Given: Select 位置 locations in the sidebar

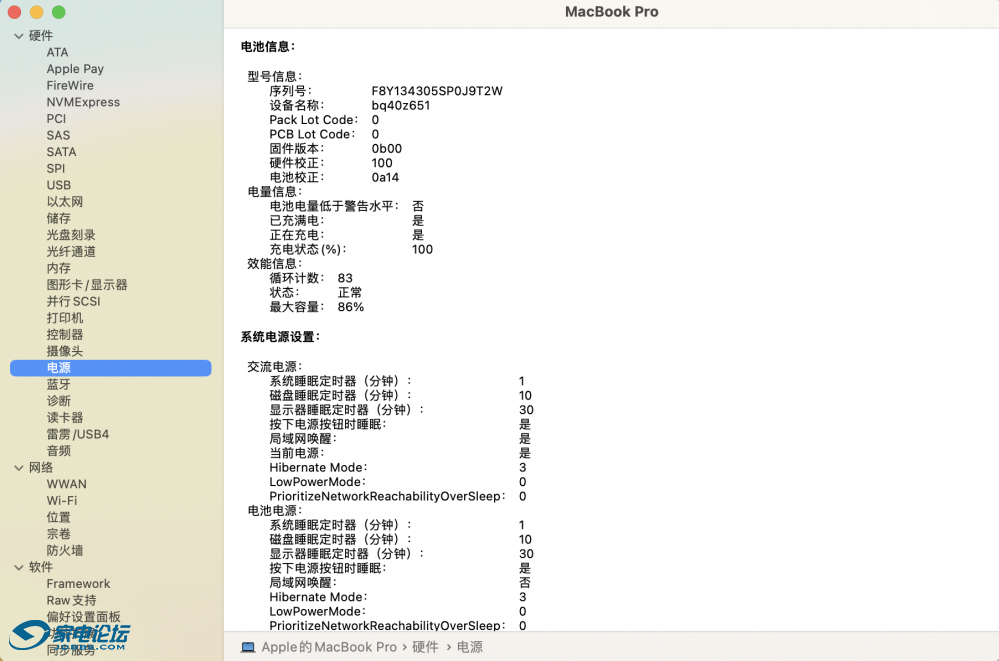Looking at the screenshot, I should (58, 517).
